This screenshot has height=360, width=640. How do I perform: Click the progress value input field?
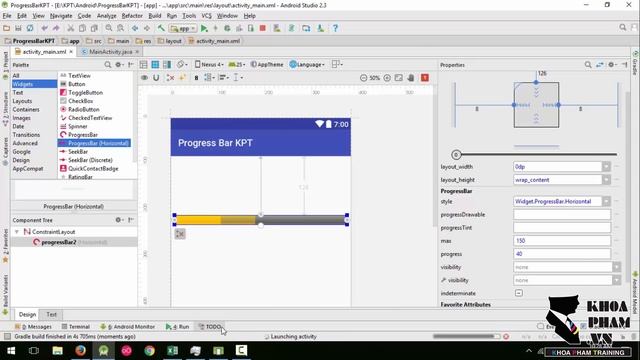point(562,254)
